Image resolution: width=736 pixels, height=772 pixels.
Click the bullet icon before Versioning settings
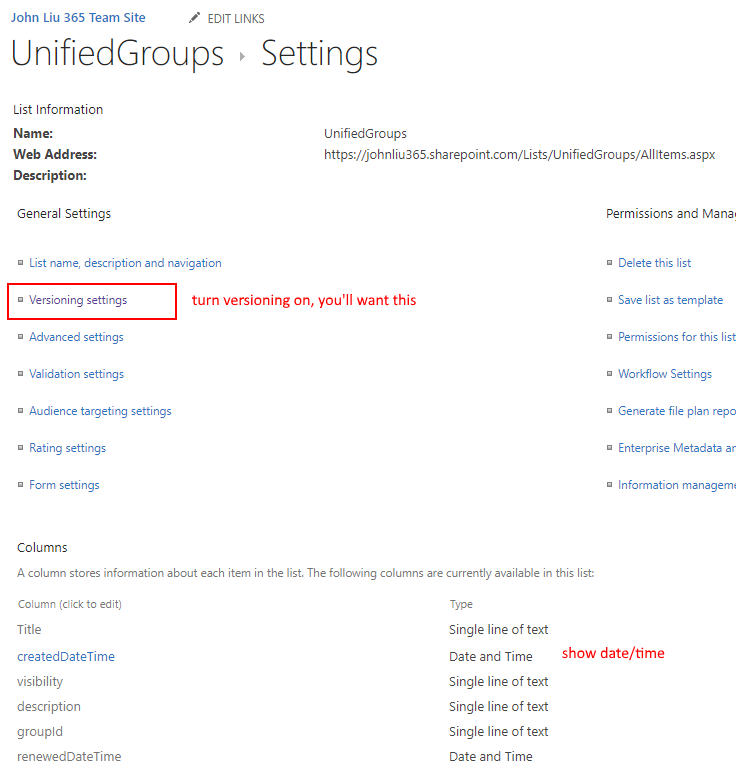pos(20,300)
